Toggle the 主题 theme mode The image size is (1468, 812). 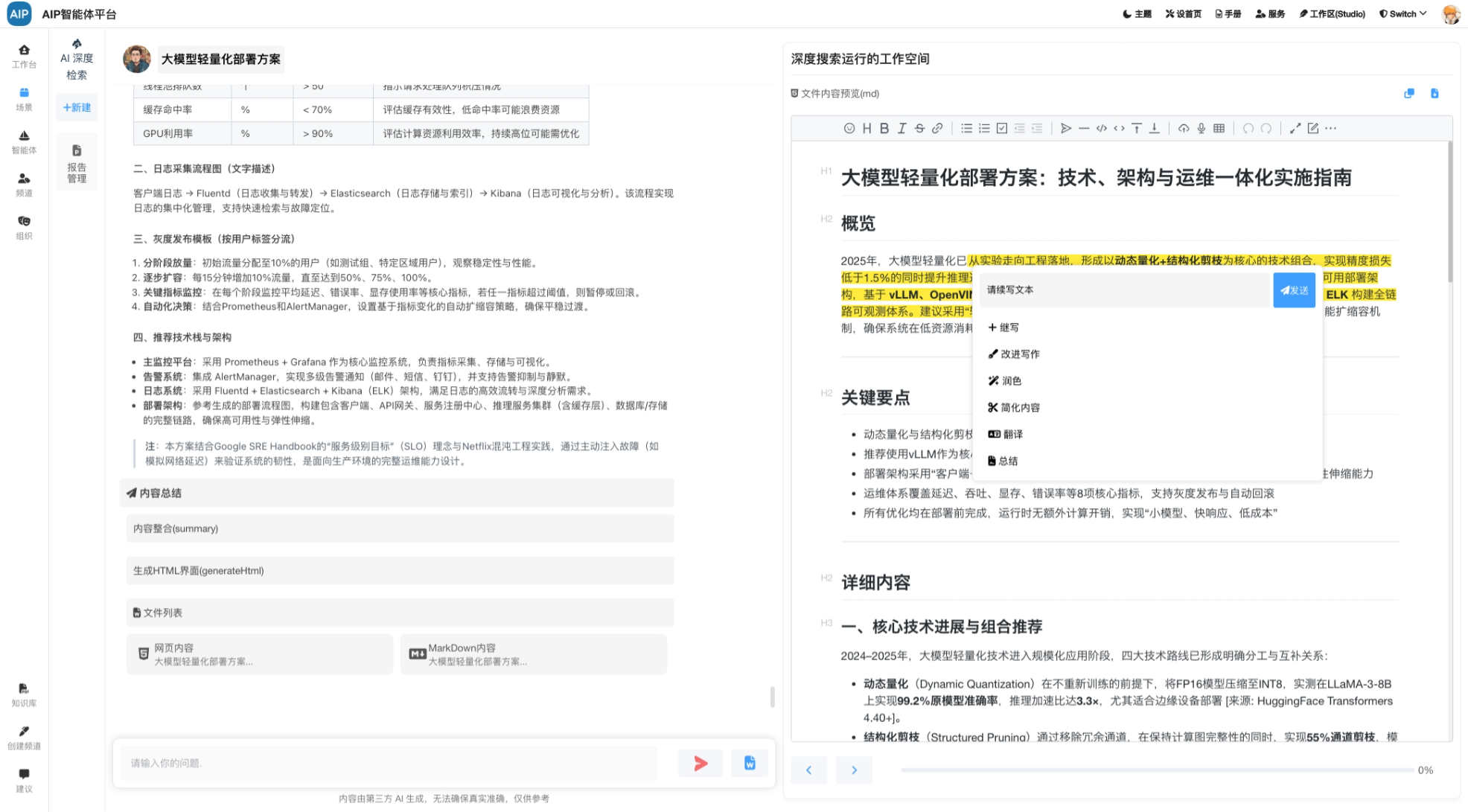tap(1137, 13)
